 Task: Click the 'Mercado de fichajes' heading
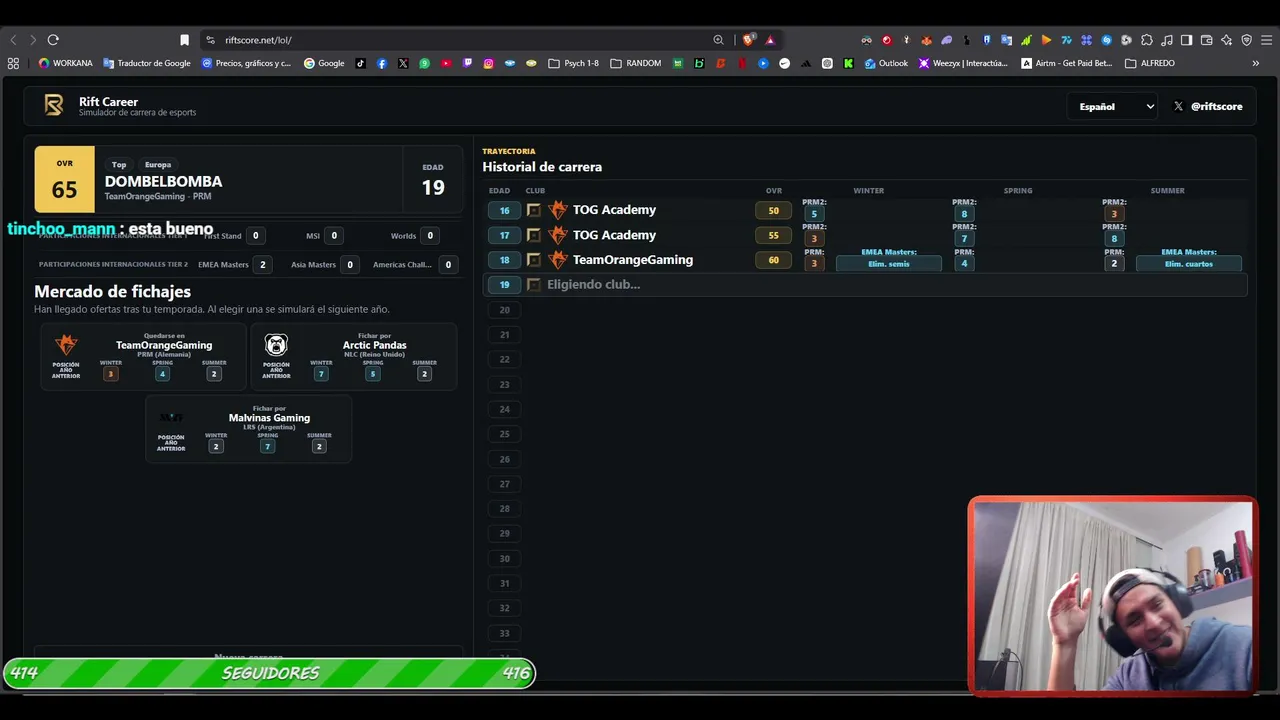click(113, 292)
